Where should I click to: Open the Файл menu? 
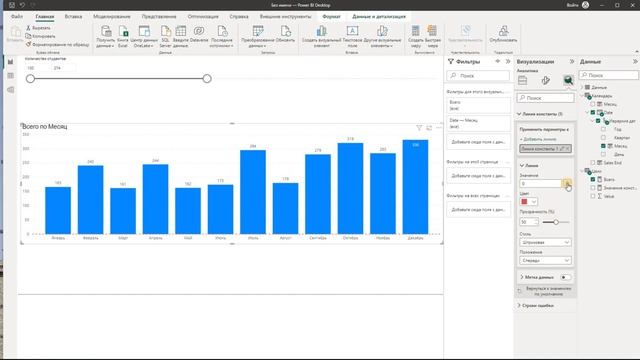pyautogui.click(x=17, y=16)
